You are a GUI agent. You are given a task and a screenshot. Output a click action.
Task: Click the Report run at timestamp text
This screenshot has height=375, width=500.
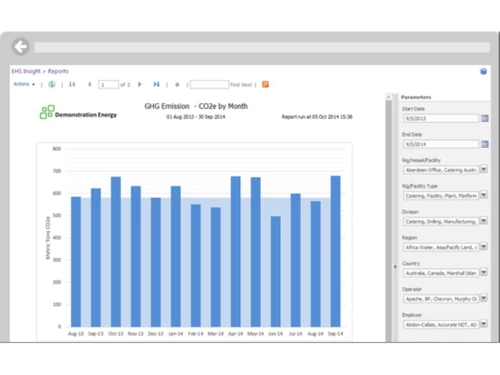tap(317, 117)
